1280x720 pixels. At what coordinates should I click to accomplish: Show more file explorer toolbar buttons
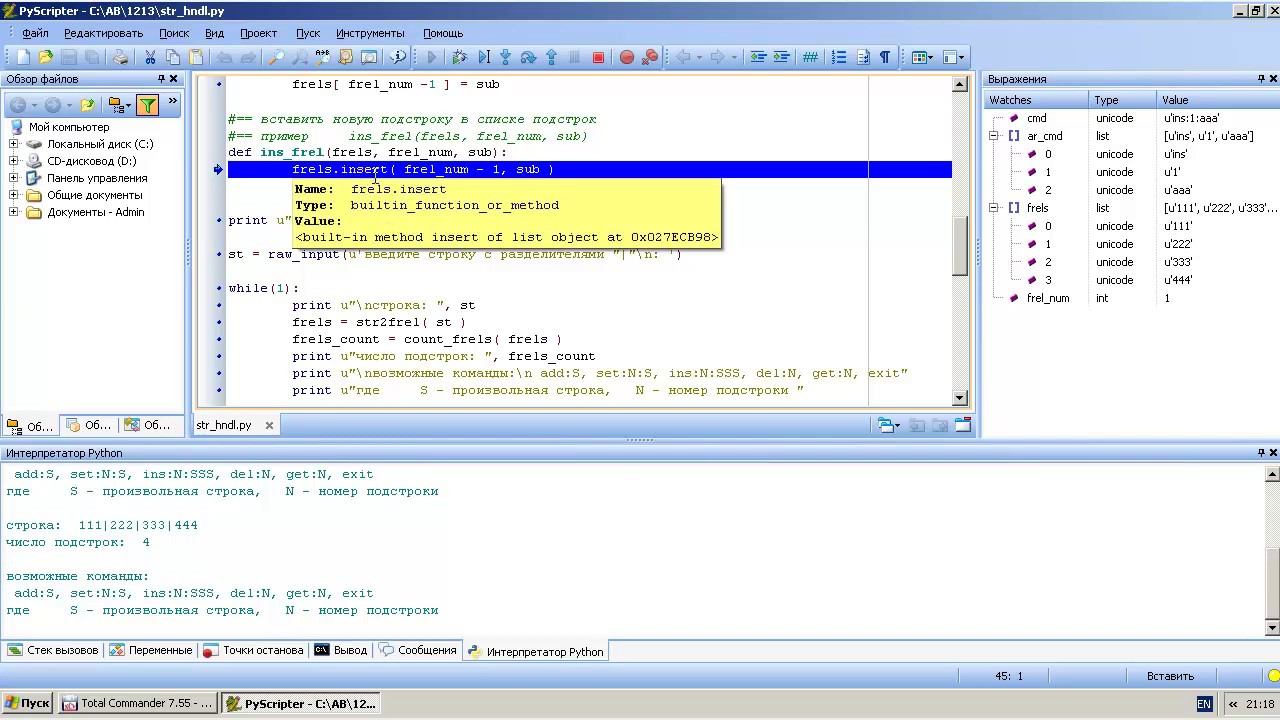tap(172, 101)
